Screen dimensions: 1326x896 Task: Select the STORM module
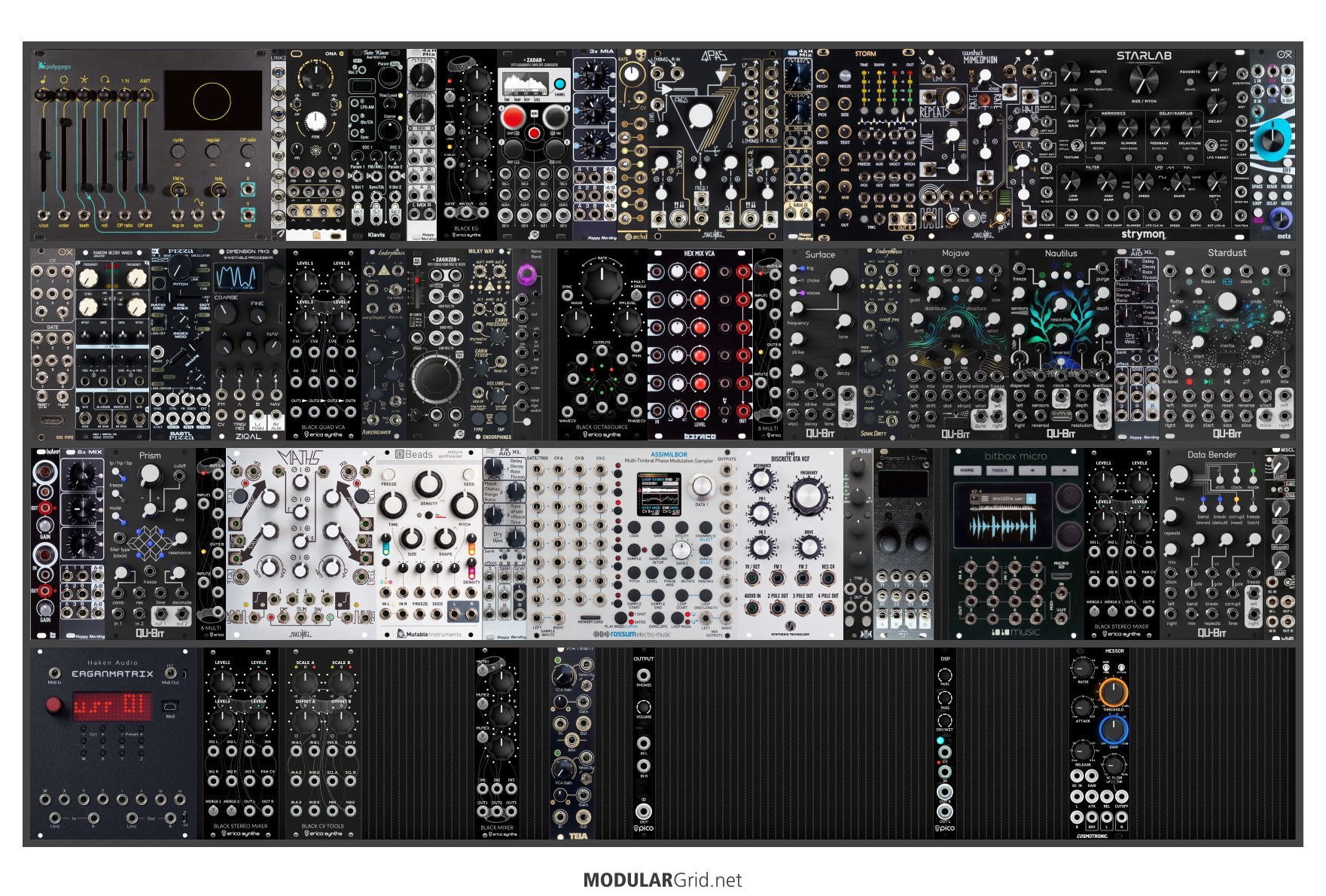tap(866, 145)
